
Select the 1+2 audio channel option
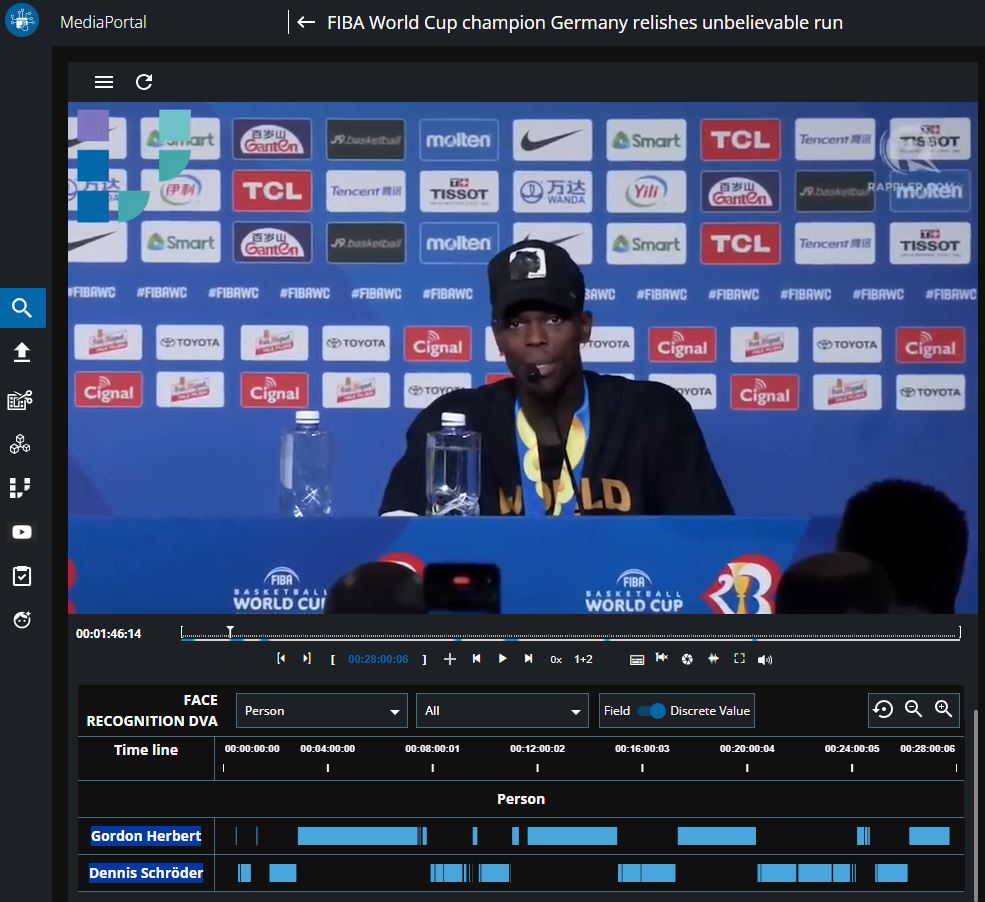coord(583,660)
